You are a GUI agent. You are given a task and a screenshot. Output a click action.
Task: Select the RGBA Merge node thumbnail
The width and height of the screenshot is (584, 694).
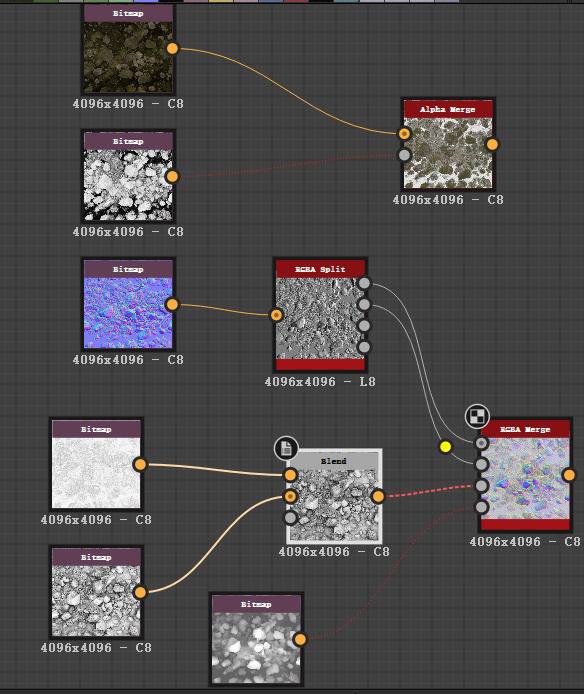tap(525, 478)
